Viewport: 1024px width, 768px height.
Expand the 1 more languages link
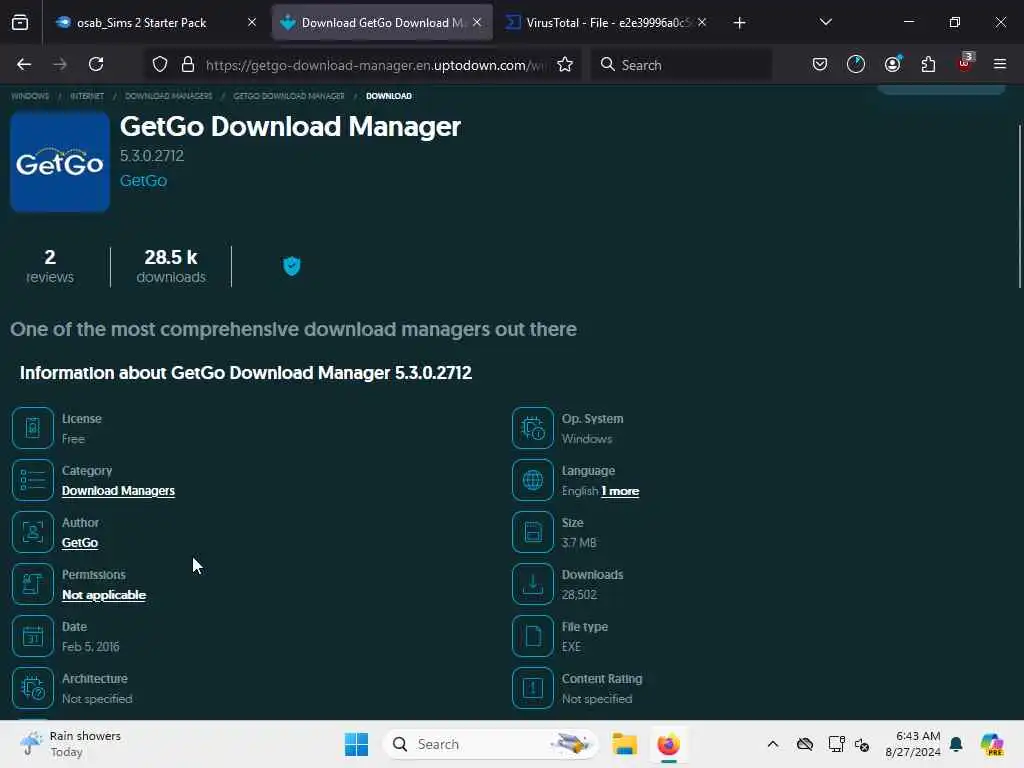620,491
